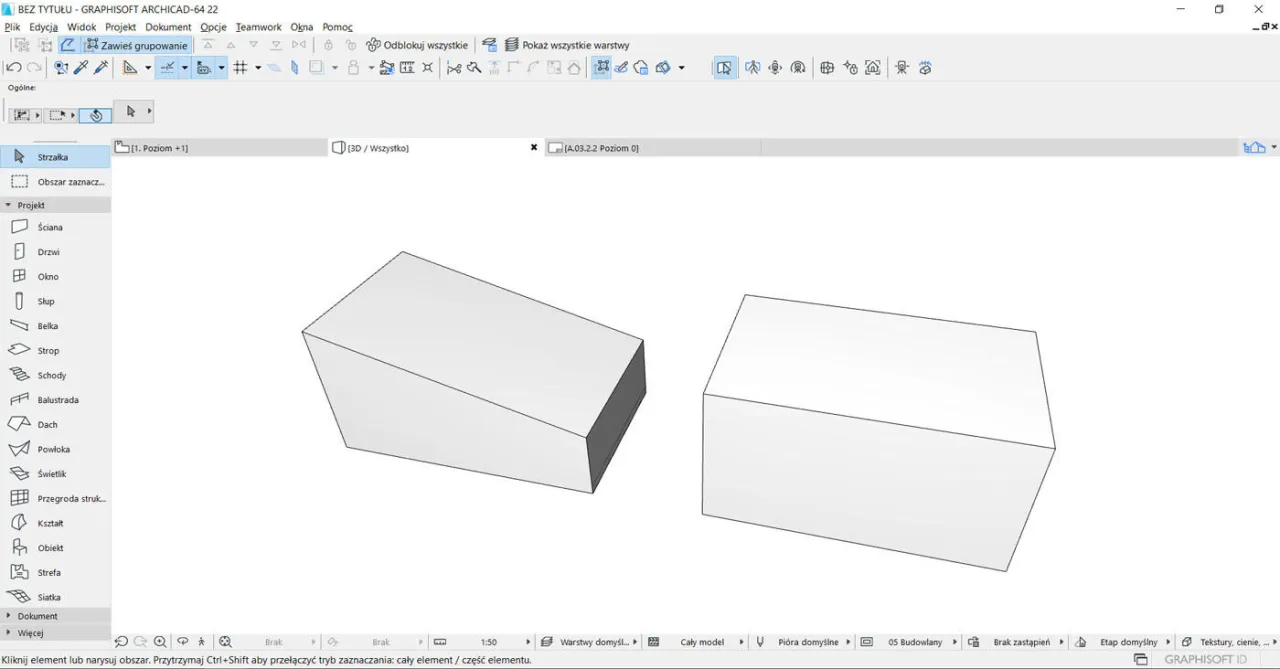This screenshot has height=669, width=1280.
Task: Toggle the grid snap display button
Action: click(240, 68)
